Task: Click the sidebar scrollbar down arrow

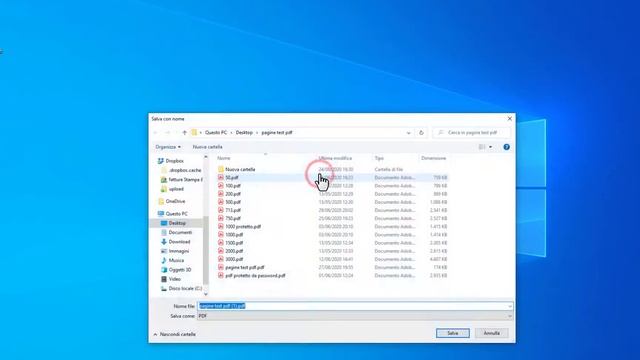Action: point(206,294)
